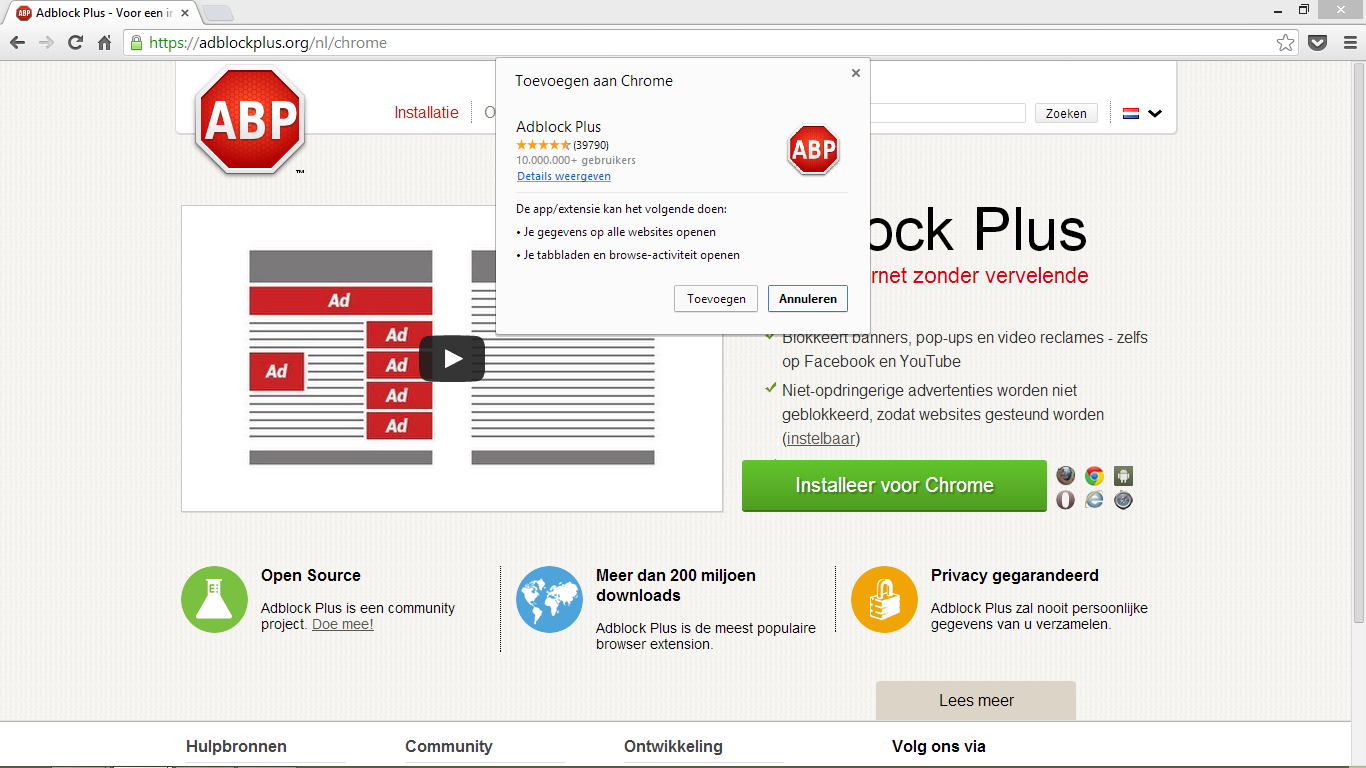
Task: Click the address bar URL field
Action: click(x=710, y=43)
